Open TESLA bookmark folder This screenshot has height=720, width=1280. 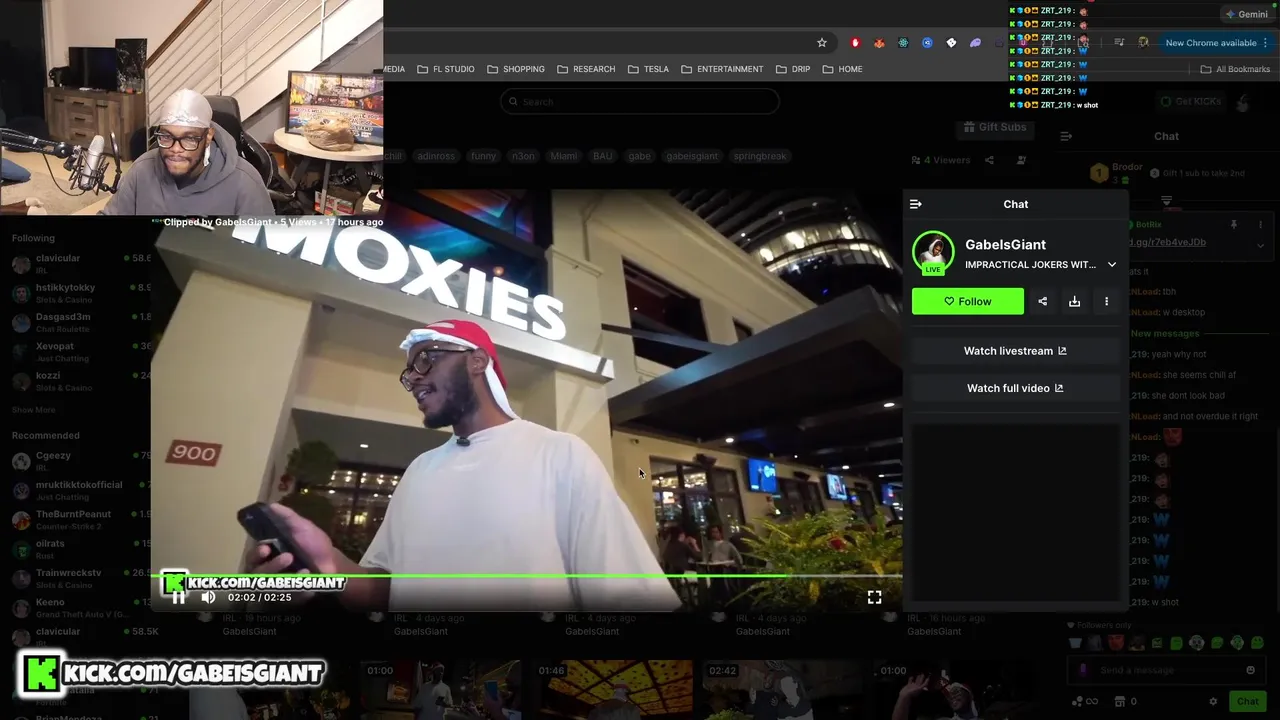pos(648,69)
